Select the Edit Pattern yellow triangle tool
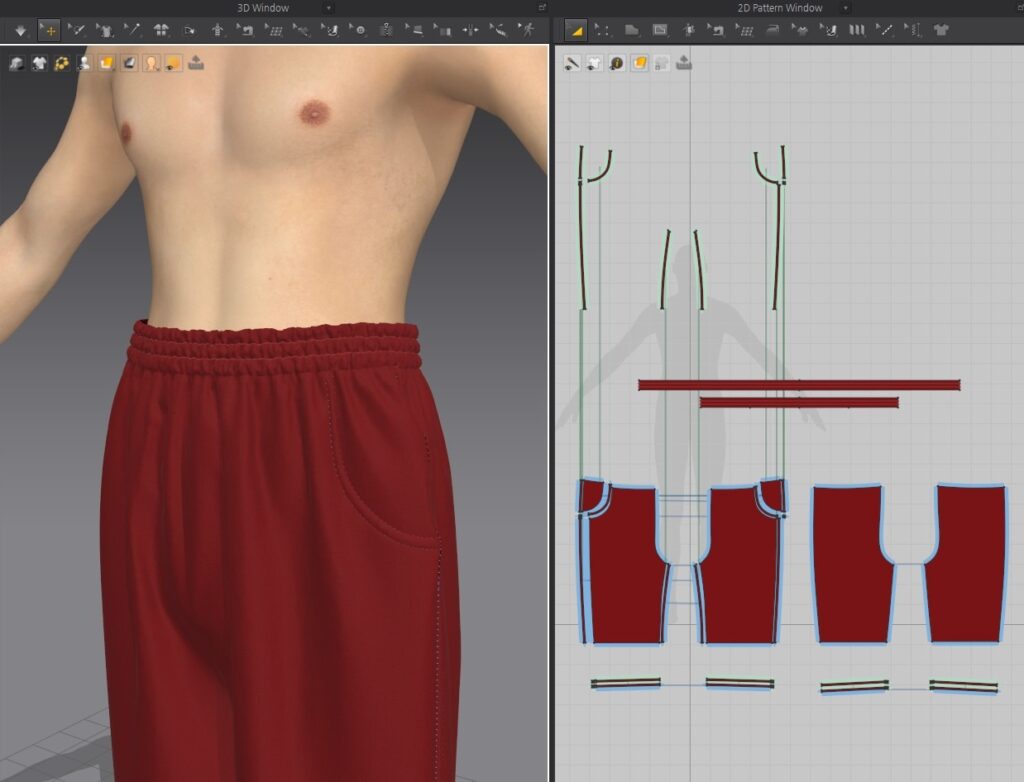Screen dimensions: 1024x782 (x=575, y=30)
